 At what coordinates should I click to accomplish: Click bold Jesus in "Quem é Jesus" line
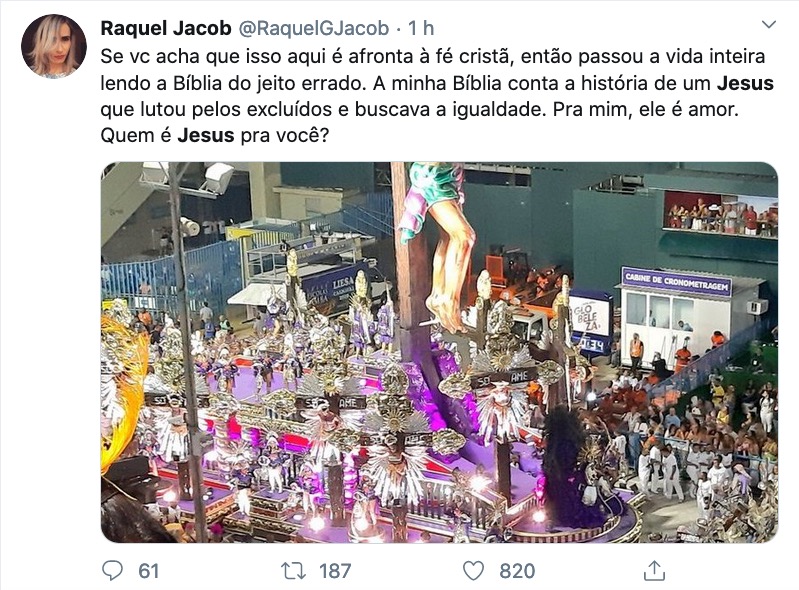206,136
